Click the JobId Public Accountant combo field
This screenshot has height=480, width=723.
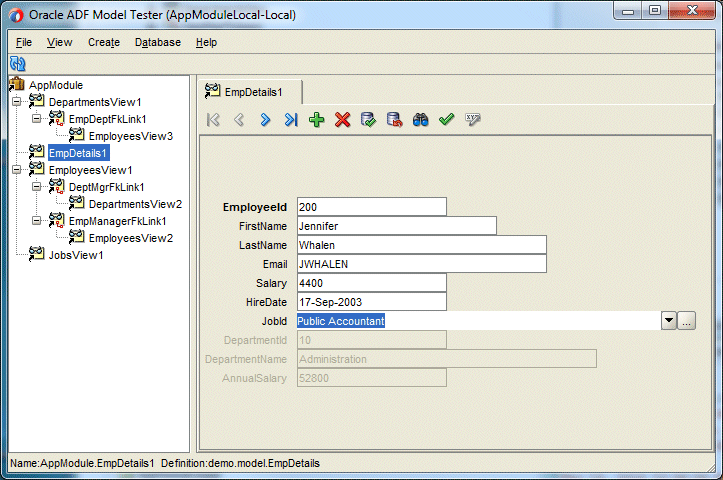click(479, 321)
